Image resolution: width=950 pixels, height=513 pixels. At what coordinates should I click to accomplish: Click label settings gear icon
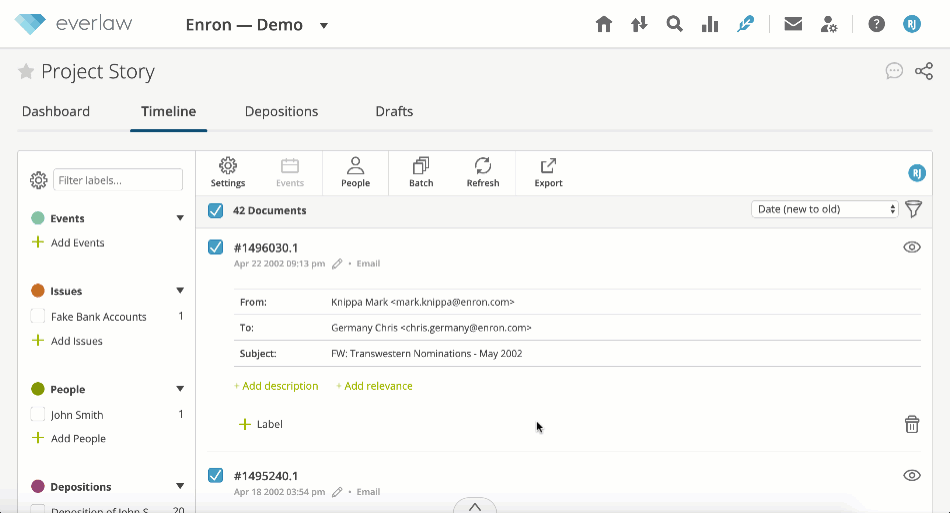(38, 180)
